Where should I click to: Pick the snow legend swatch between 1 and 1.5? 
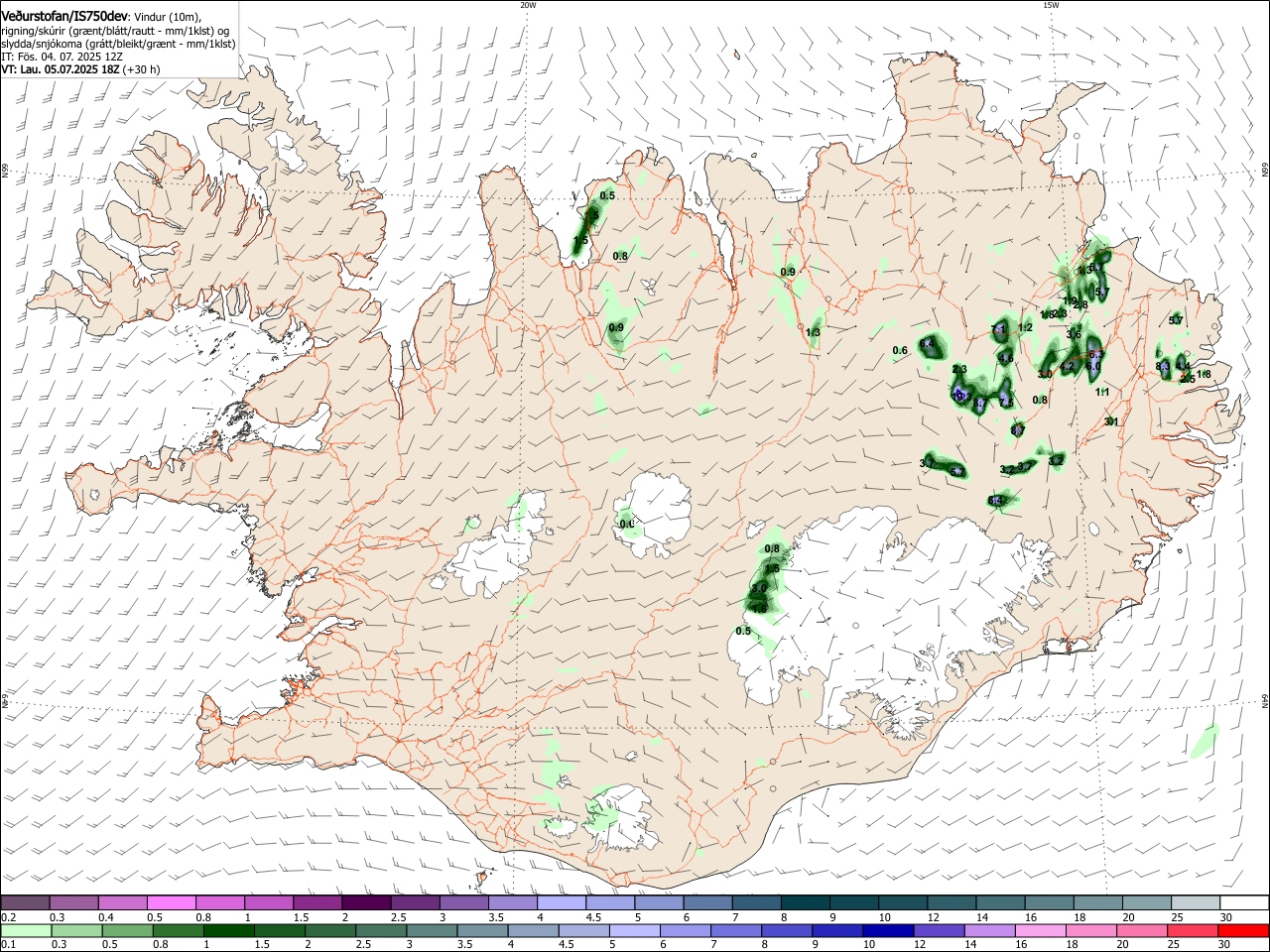(x=268, y=902)
